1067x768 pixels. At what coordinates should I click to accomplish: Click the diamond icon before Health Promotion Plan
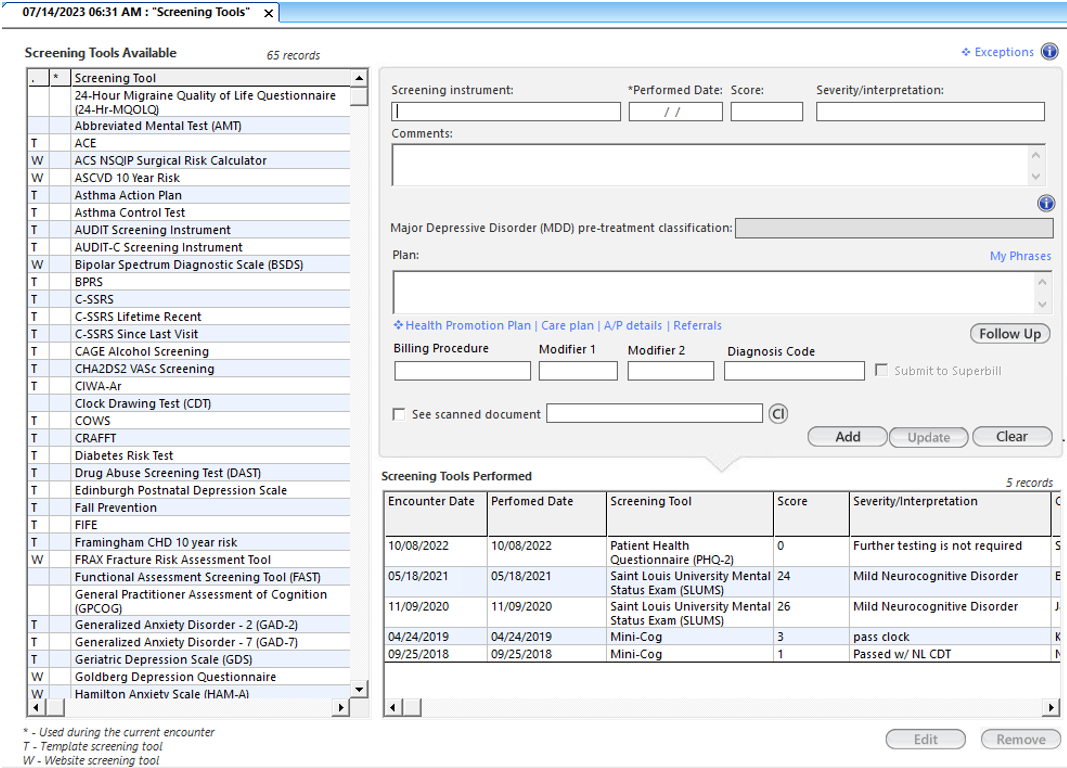pyautogui.click(x=398, y=325)
